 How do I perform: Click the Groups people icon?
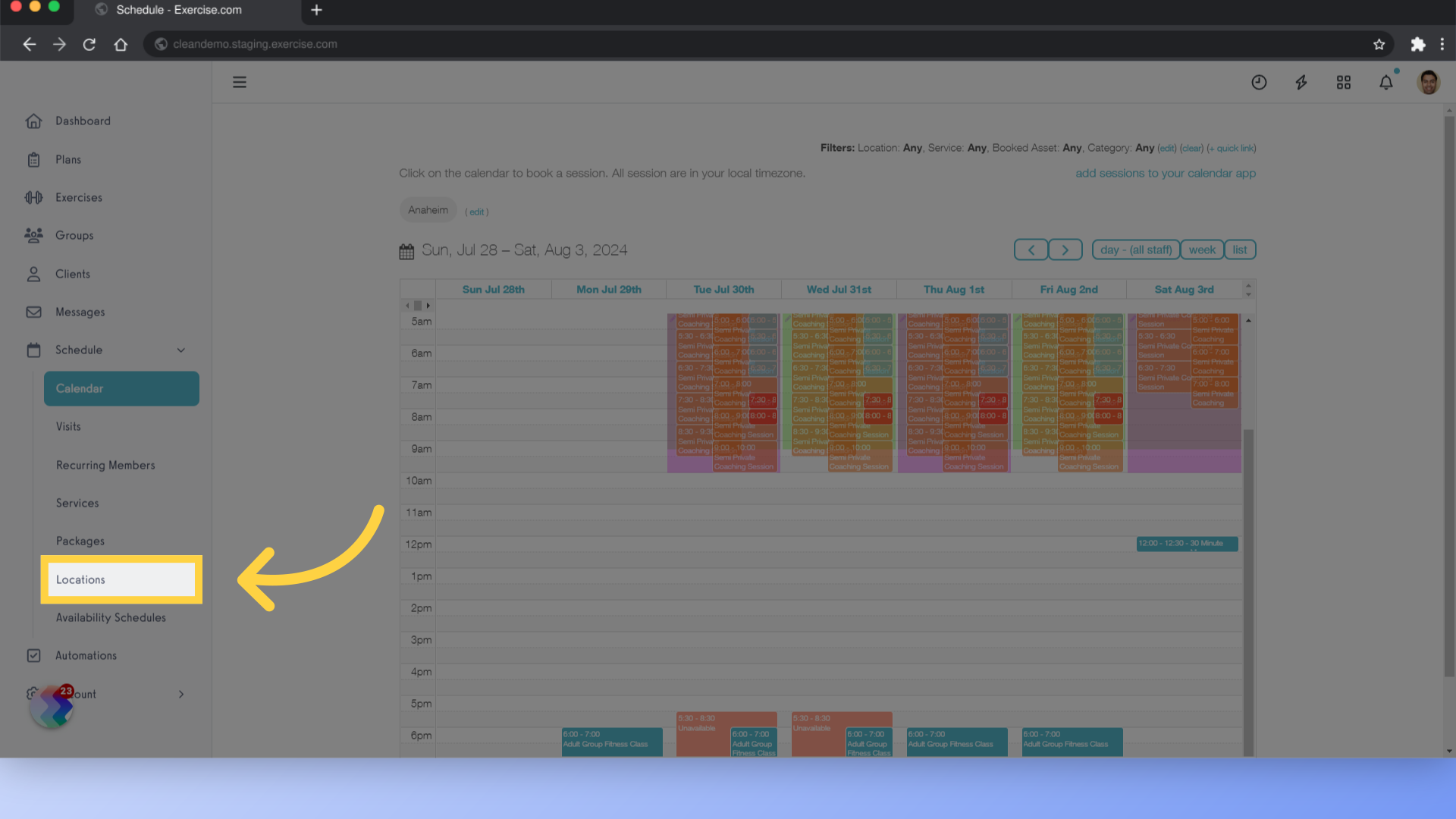click(x=33, y=236)
